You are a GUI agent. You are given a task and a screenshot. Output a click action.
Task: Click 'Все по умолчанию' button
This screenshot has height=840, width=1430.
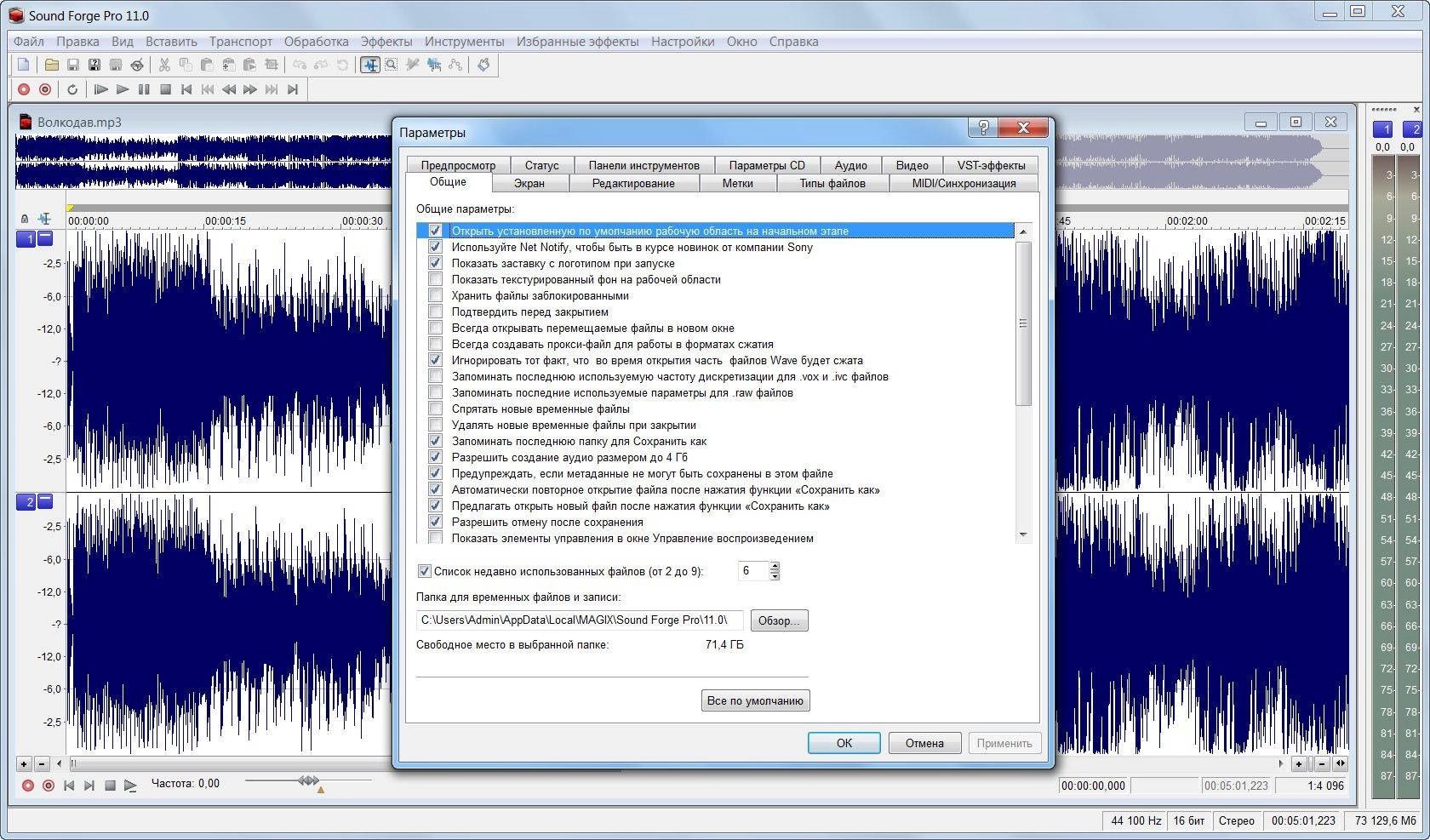click(755, 700)
